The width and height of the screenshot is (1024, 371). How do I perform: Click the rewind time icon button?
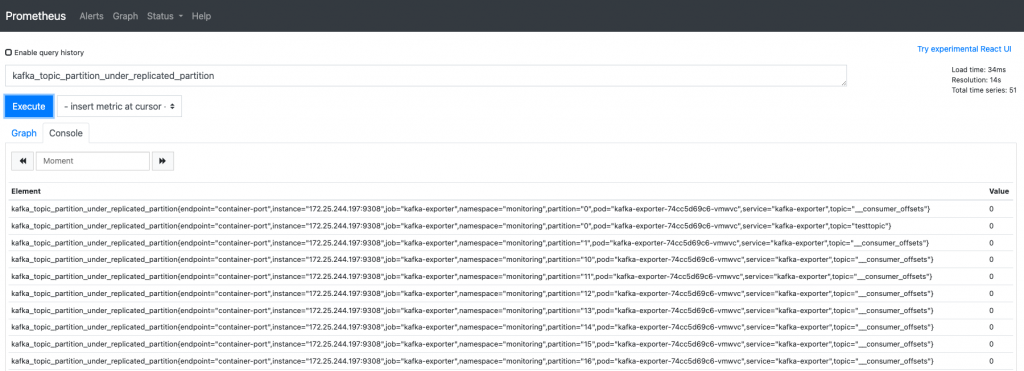23,161
